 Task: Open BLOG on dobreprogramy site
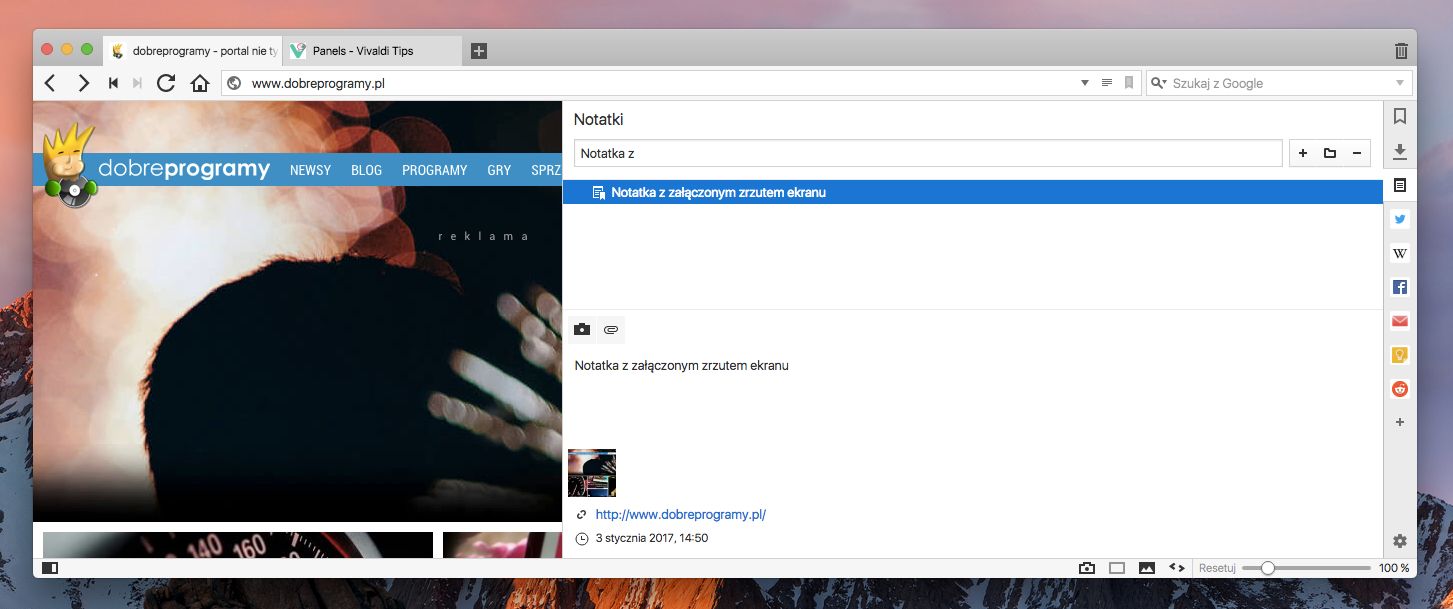click(x=367, y=170)
